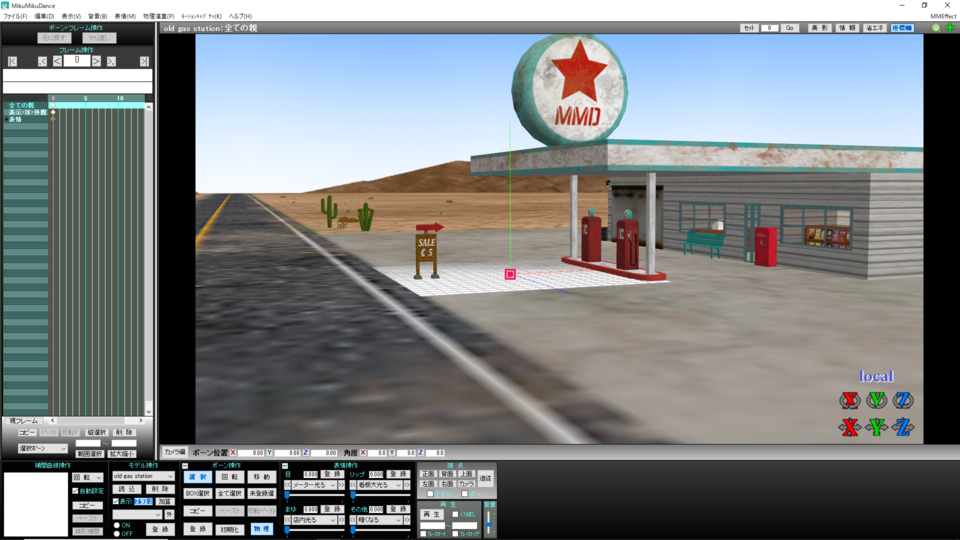The image size is (960, 540).
Task: Click the blue Z move axis handle
Action: [x=903, y=427]
